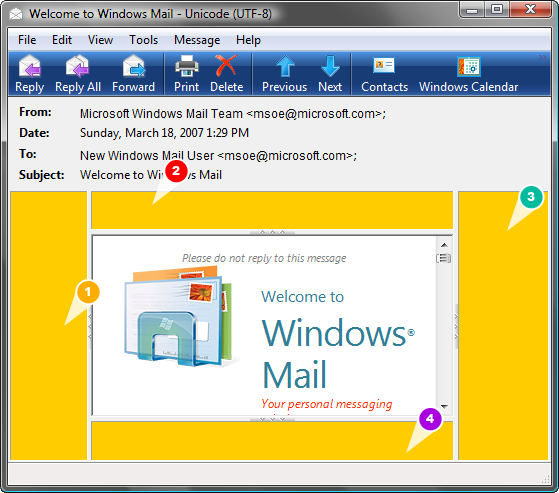Click the "Your personal messaging" red text
Image resolution: width=559 pixels, height=493 pixels.
point(327,404)
